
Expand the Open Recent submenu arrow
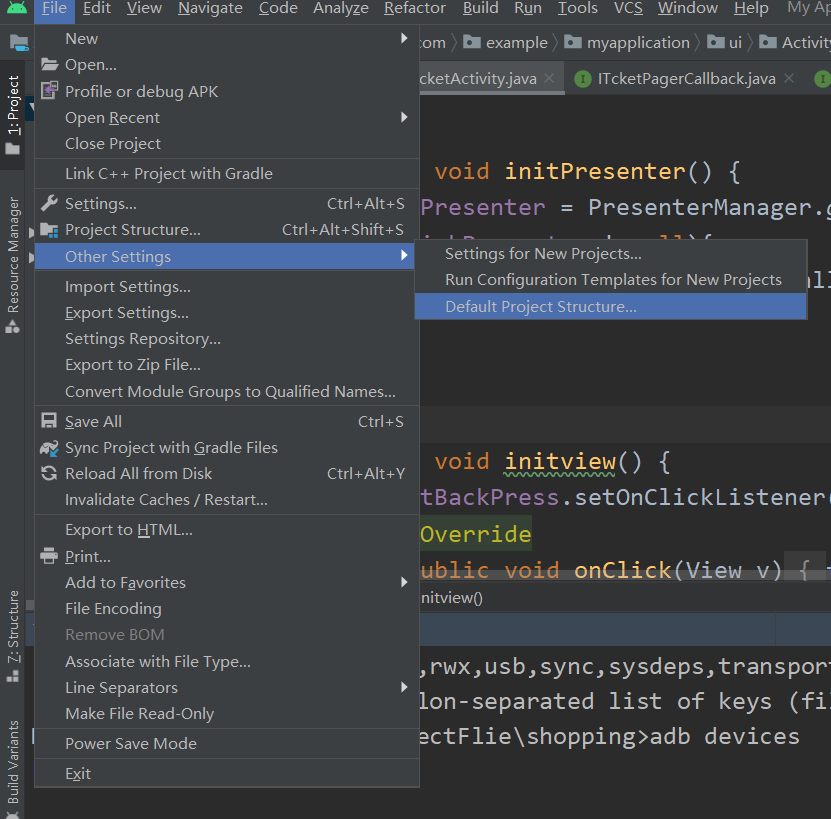(x=404, y=117)
